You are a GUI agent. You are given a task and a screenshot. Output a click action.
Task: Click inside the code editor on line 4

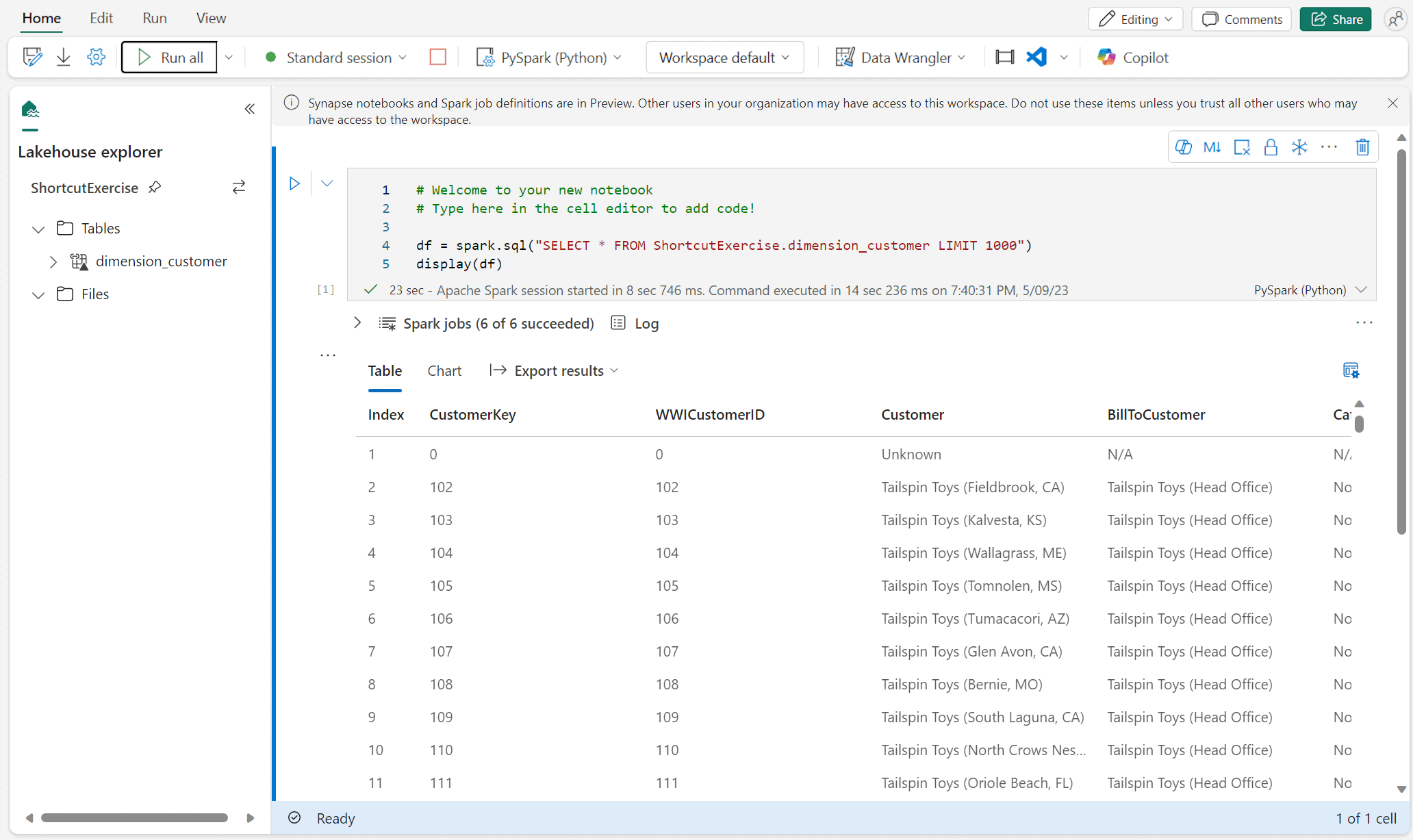coord(724,246)
